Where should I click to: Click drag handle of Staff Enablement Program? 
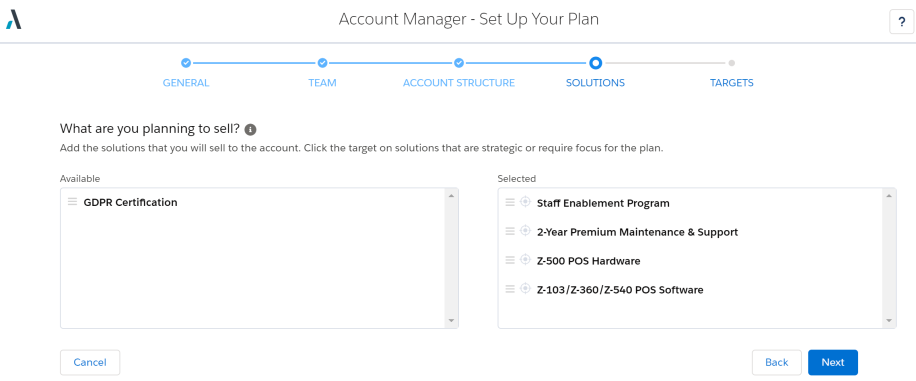[510, 202]
